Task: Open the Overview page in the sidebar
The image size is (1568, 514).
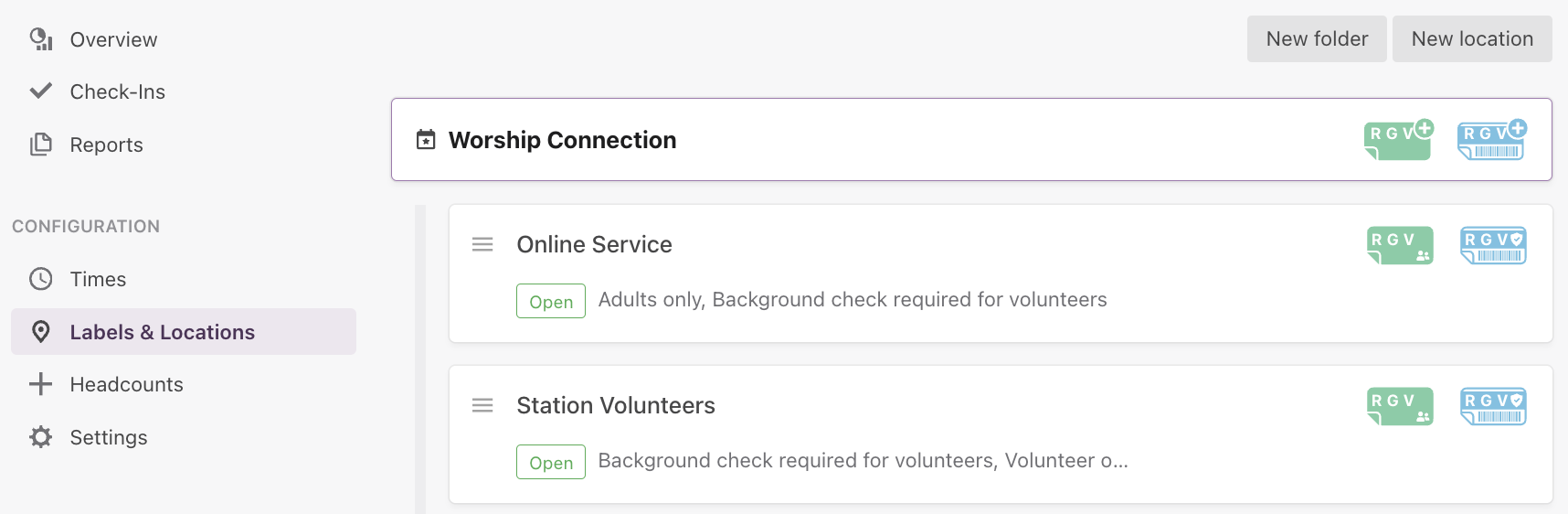Action: (x=113, y=39)
